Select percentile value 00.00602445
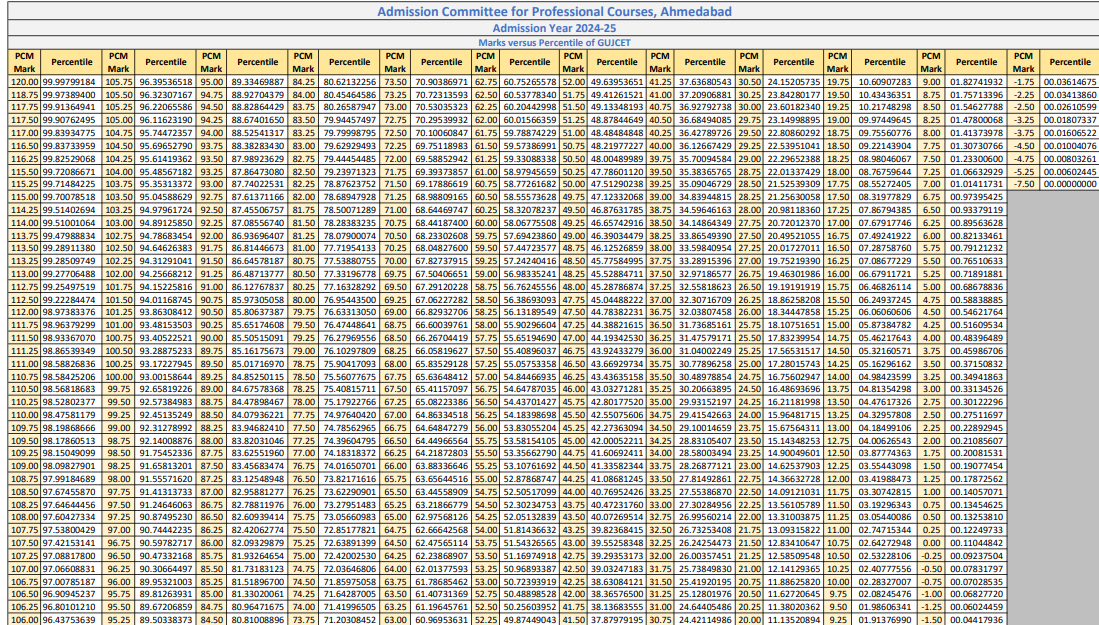The height and width of the screenshot is (625, 1099). click(1070, 172)
